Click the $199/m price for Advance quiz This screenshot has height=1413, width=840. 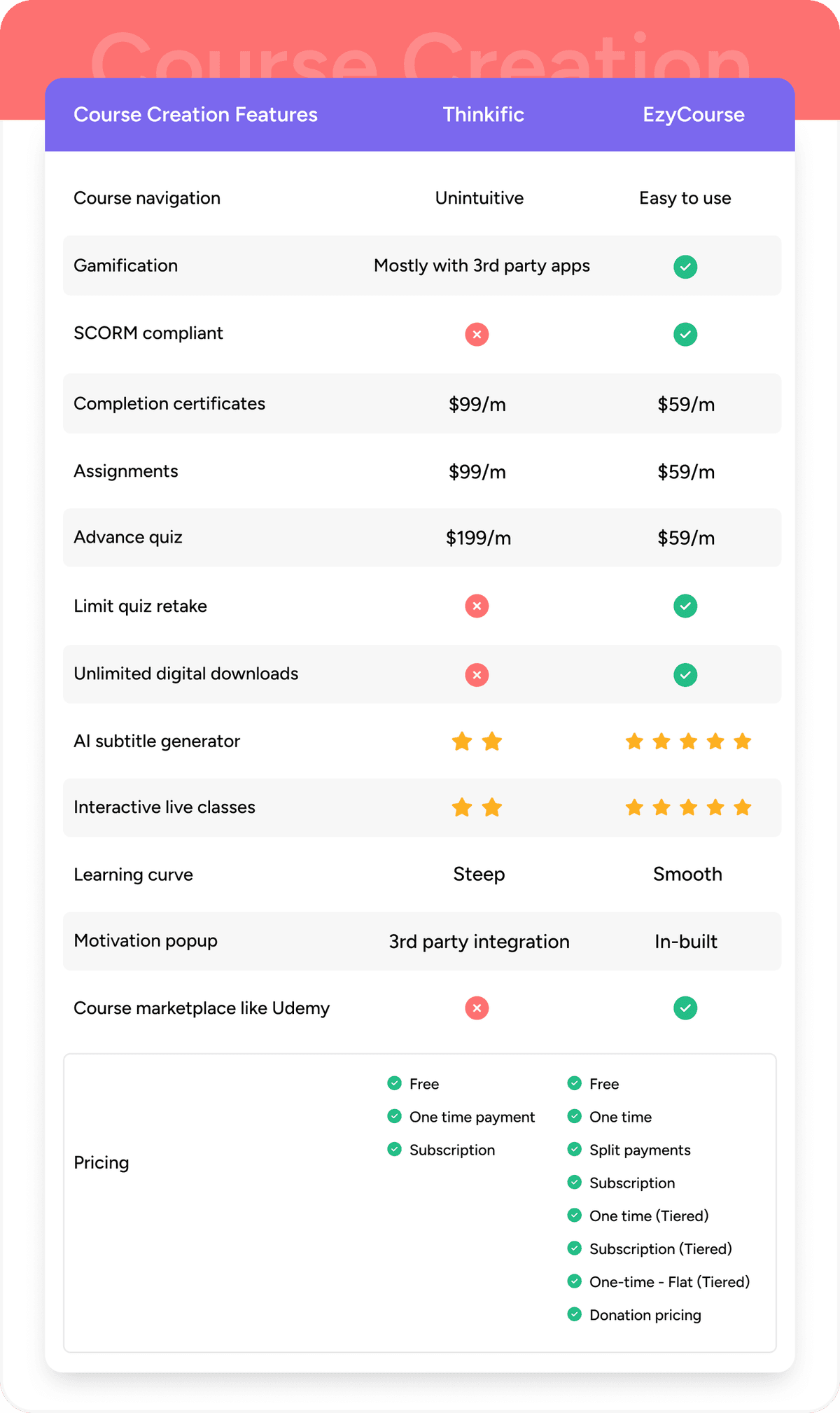point(478,538)
